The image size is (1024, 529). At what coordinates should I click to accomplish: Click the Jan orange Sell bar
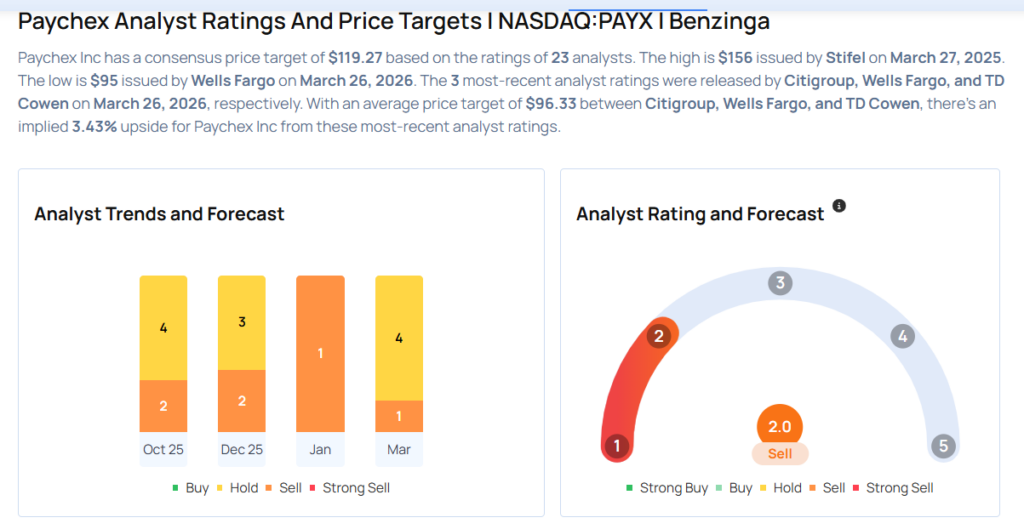[320, 354]
